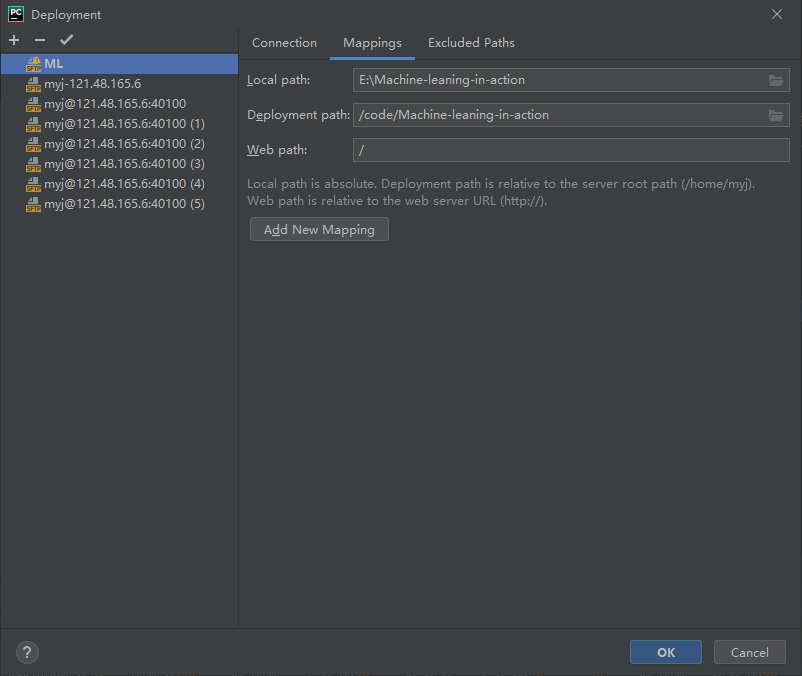
Task: Remove selected server with minus icon
Action: (x=40, y=40)
